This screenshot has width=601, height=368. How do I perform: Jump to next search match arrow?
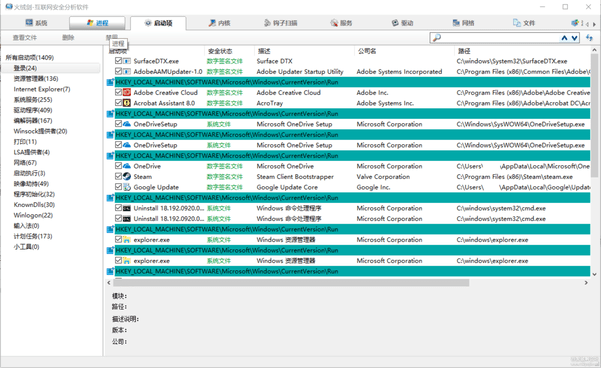(575, 38)
